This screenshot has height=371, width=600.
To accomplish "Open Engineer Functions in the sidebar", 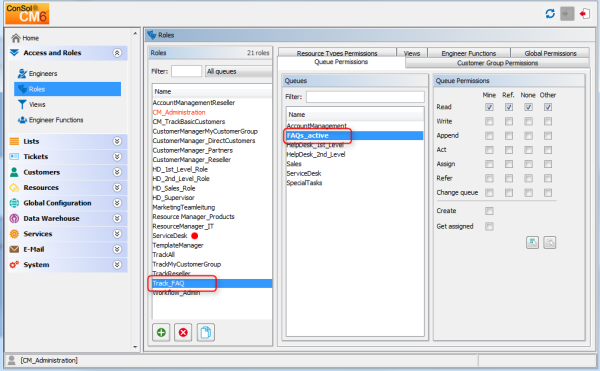I will [x=51, y=120].
